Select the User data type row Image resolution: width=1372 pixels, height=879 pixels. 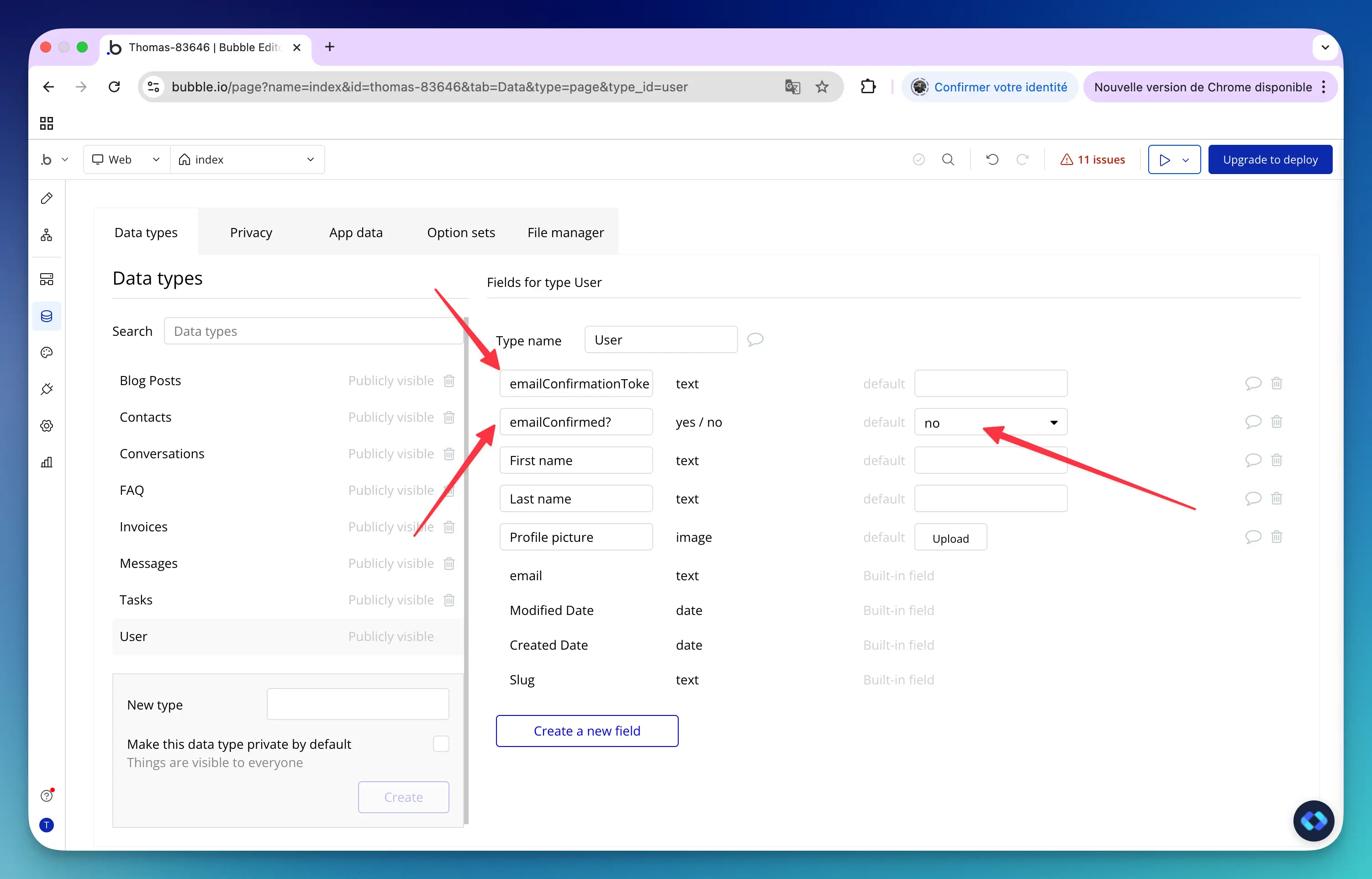(x=288, y=636)
